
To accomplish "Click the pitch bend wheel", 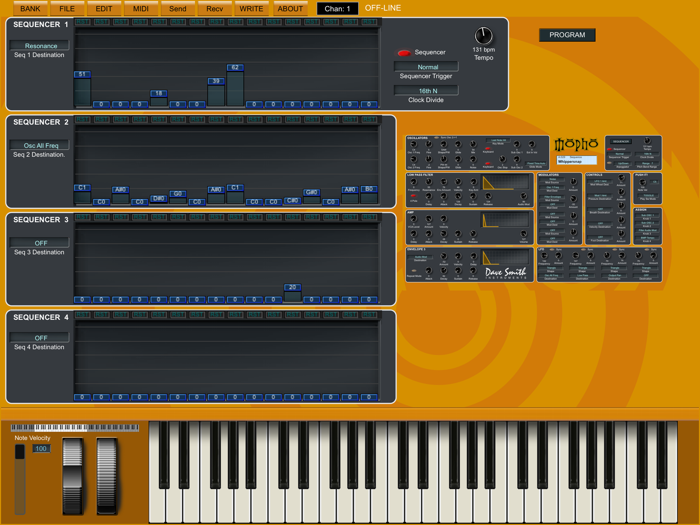I will pyautogui.click(x=72, y=476).
